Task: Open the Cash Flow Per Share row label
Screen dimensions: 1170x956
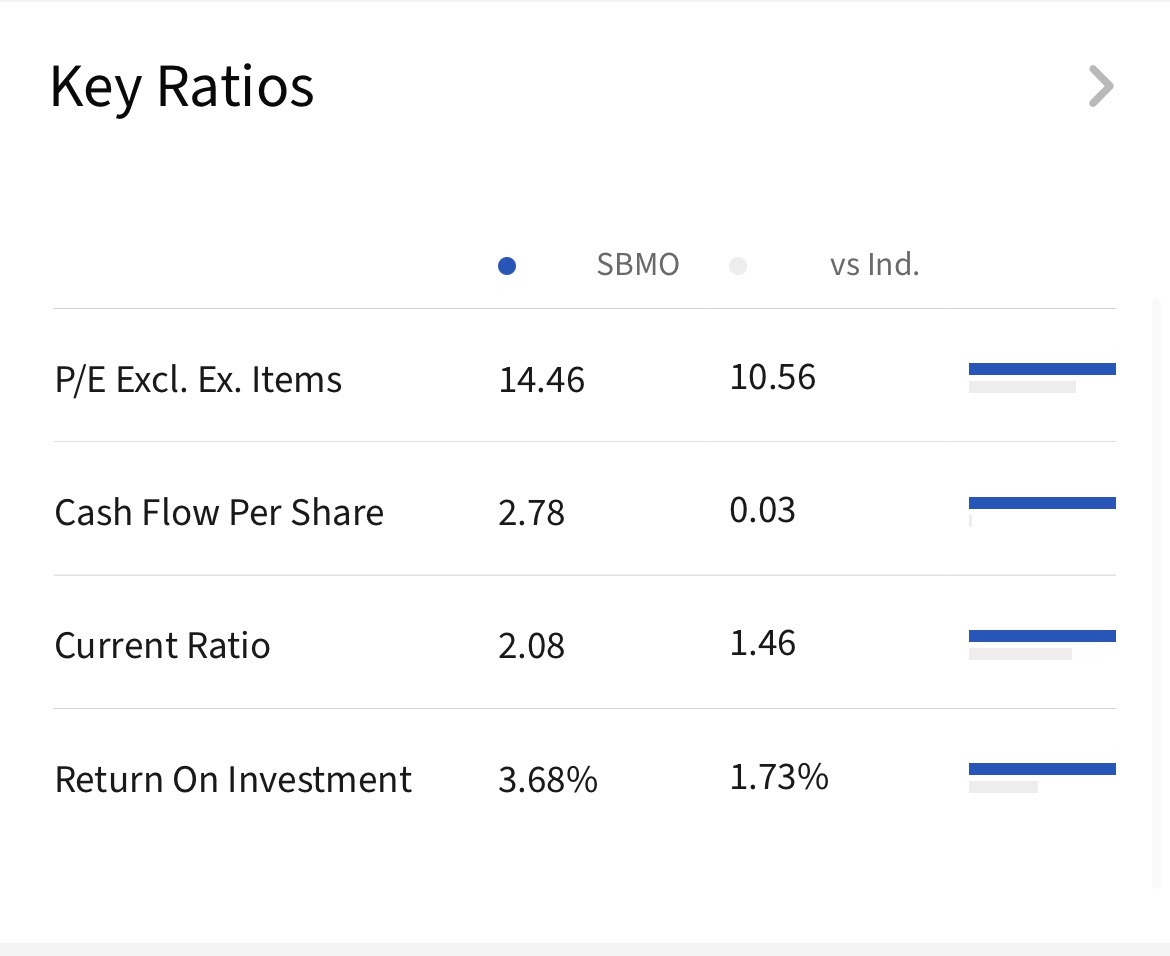Action: pos(219,513)
